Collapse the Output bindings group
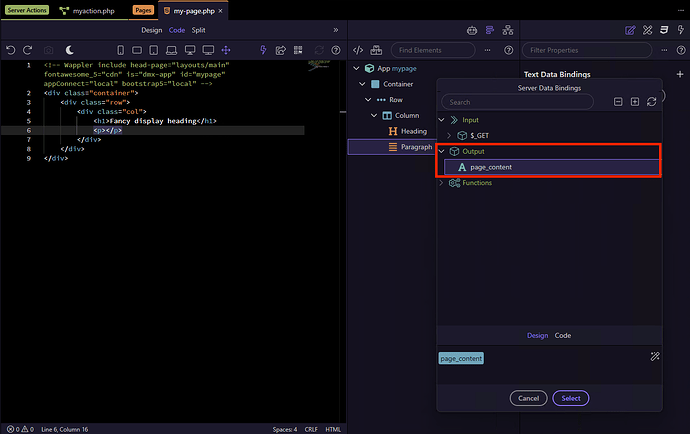The height and width of the screenshot is (434, 690). (441, 151)
